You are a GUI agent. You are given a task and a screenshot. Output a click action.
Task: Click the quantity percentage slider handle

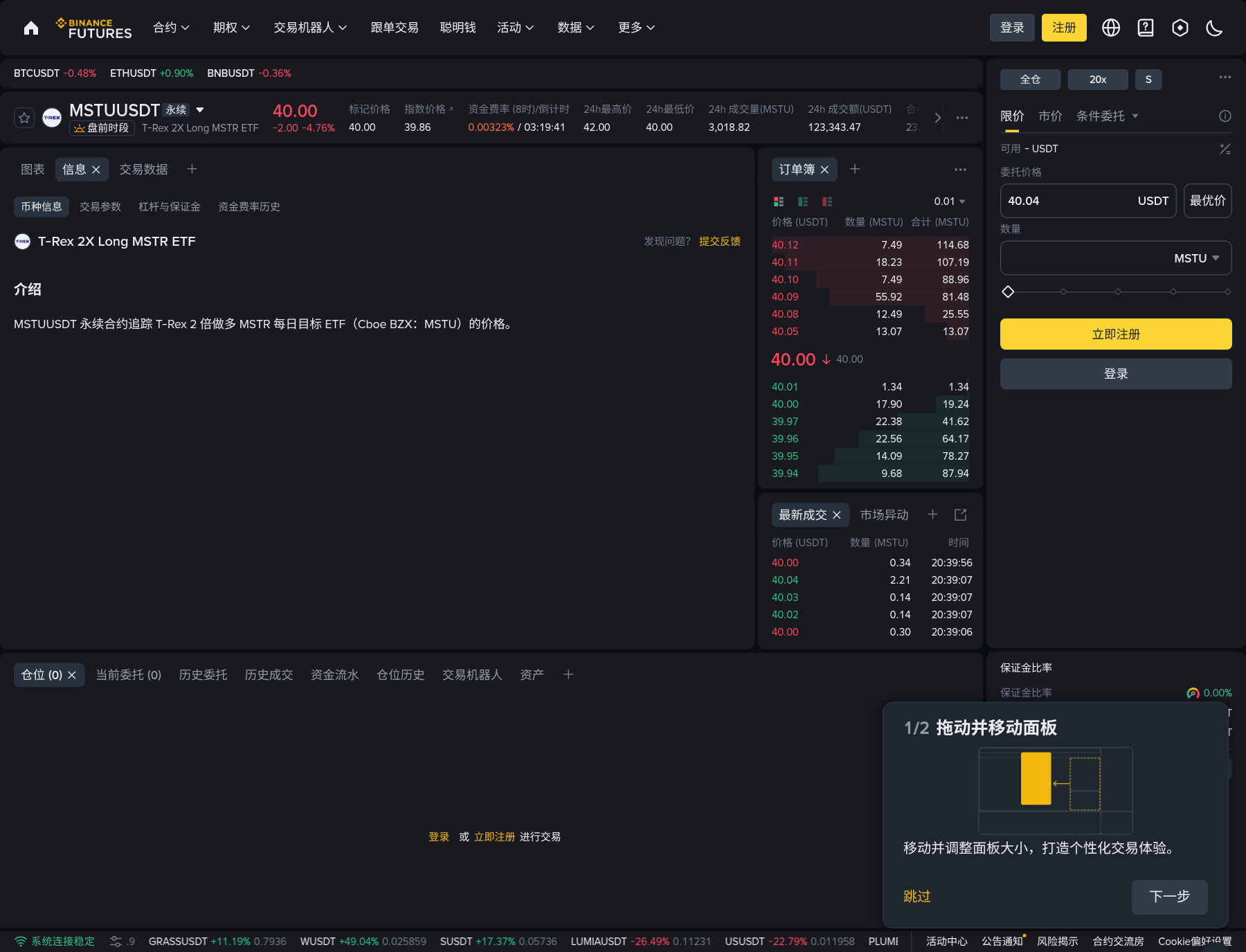click(x=1008, y=291)
